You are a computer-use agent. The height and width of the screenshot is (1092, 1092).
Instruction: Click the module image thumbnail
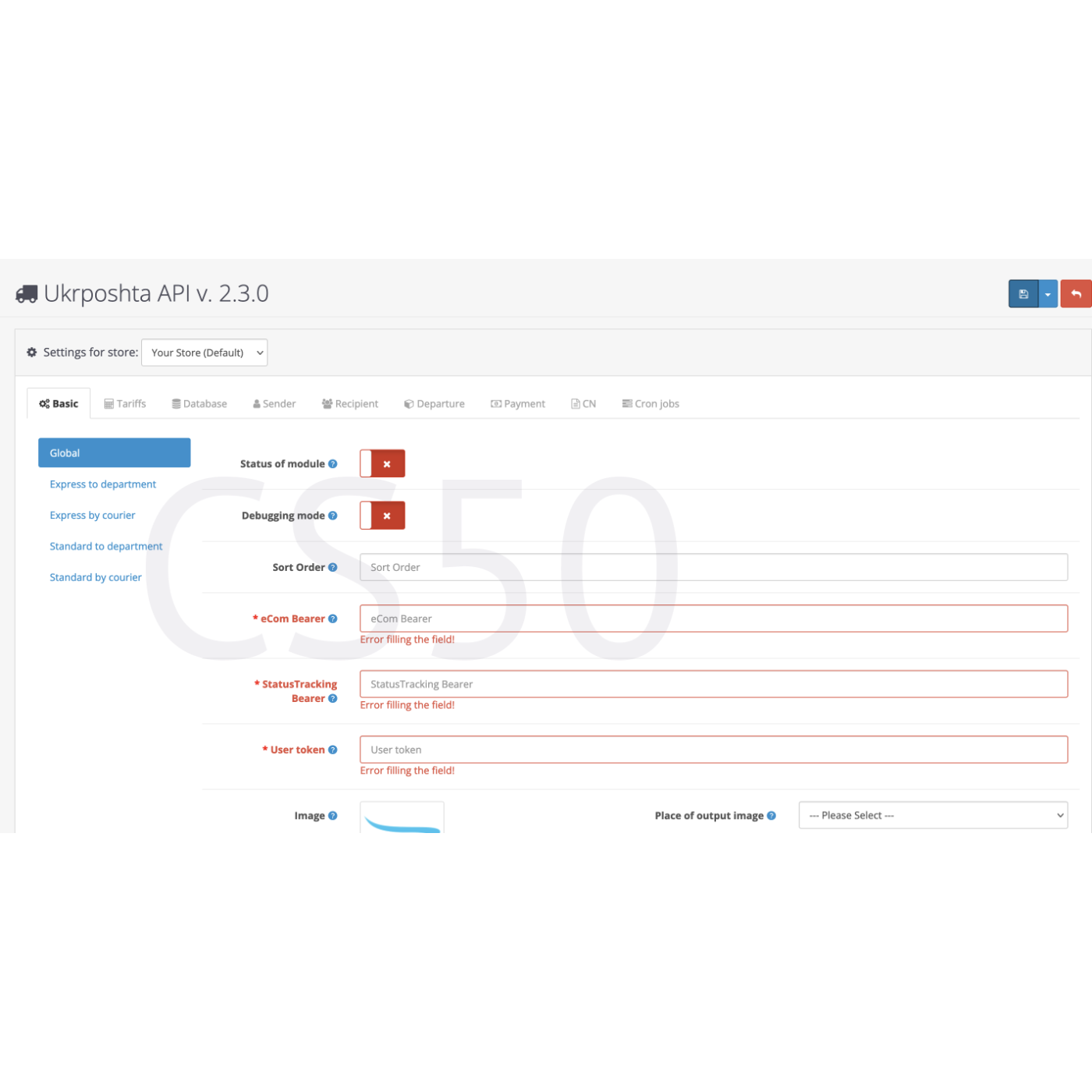[402, 818]
